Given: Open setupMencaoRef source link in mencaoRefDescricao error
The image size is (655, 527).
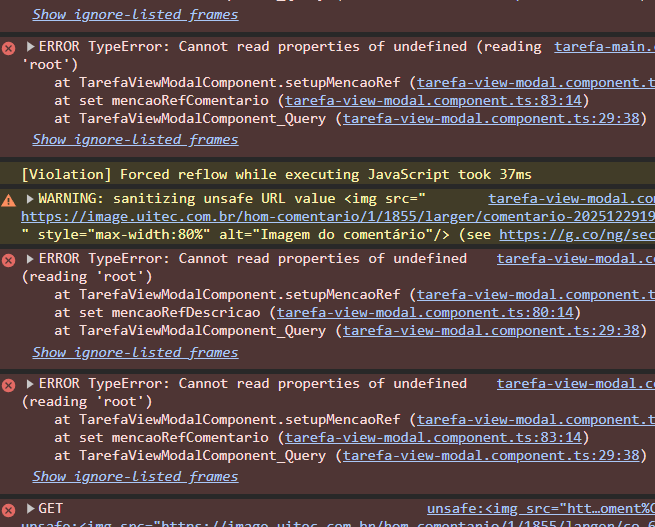Looking at the screenshot, I should click(535, 295).
